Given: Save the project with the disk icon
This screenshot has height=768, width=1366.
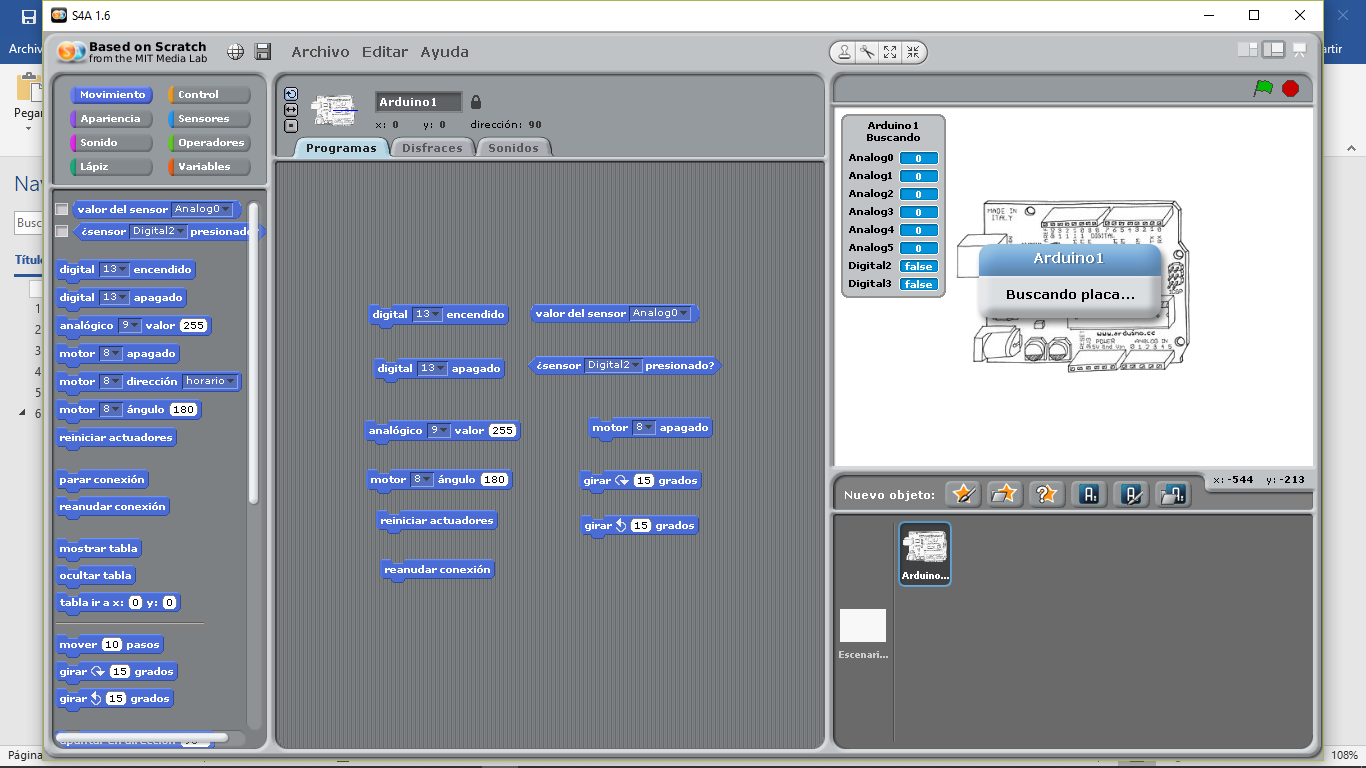Looking at the screenshot, I should click(x=263, y=51).
